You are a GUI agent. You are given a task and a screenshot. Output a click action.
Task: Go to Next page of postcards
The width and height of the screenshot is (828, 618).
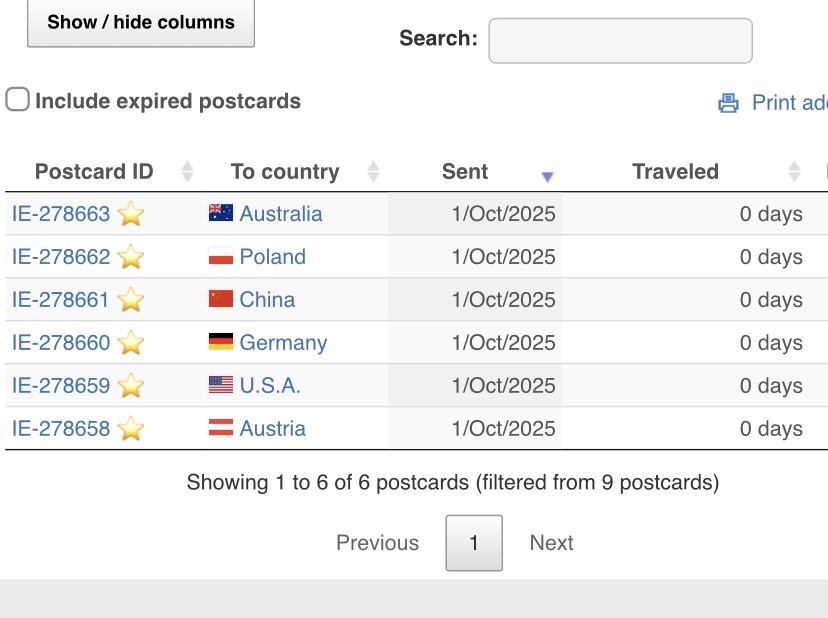pyautogui.click(x=551, y=543)
